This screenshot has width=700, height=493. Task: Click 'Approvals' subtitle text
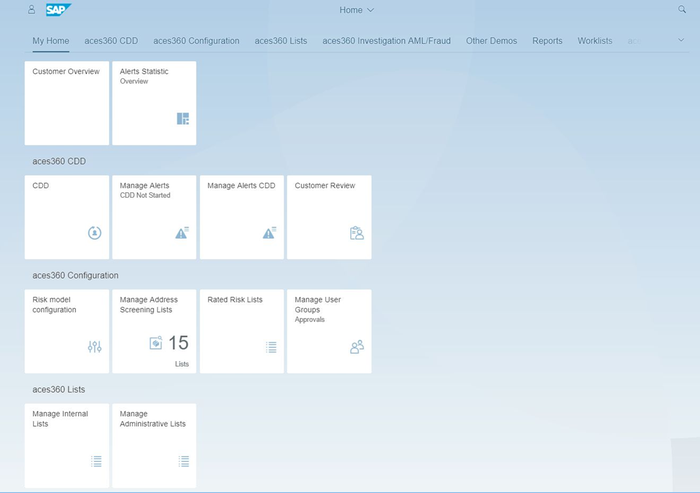309,320
